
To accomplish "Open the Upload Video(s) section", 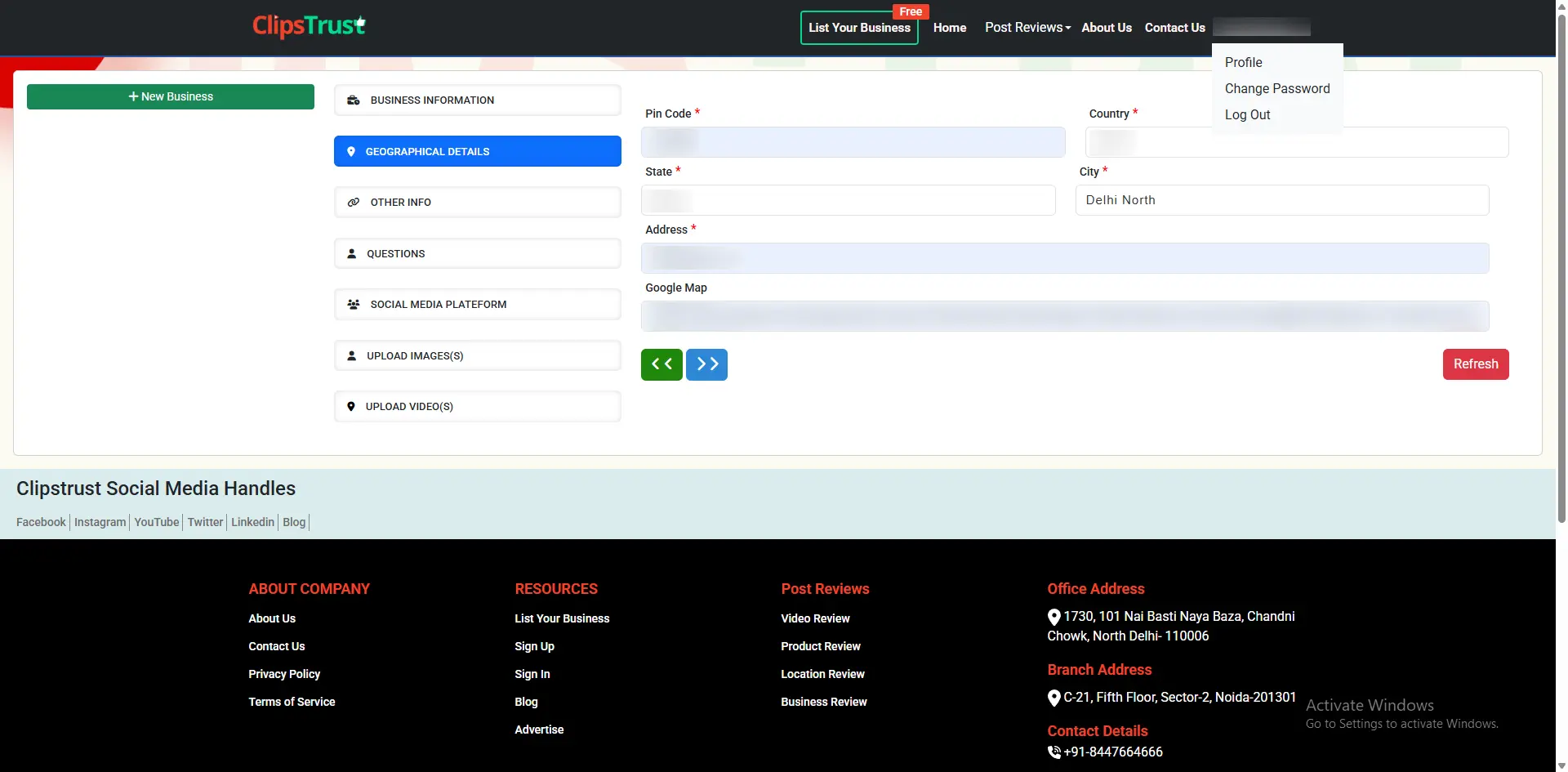I will [x=478, y=406].
